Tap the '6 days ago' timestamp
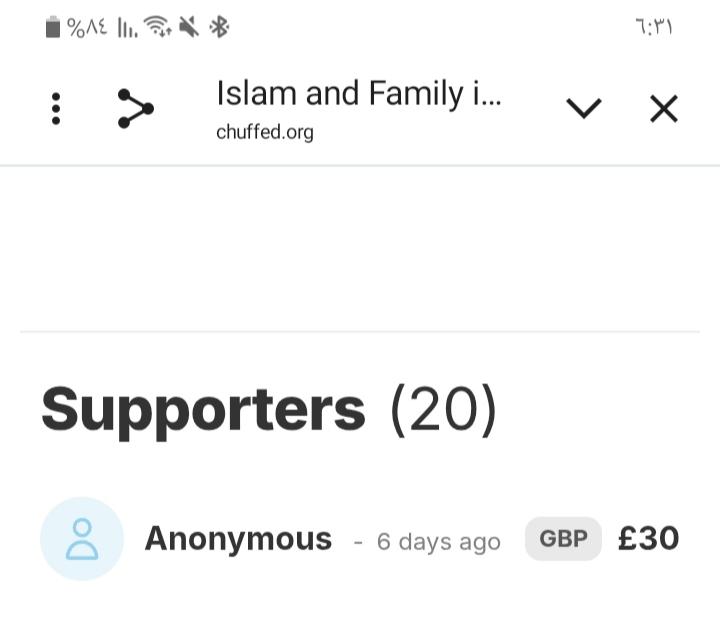 click(439, 542)
